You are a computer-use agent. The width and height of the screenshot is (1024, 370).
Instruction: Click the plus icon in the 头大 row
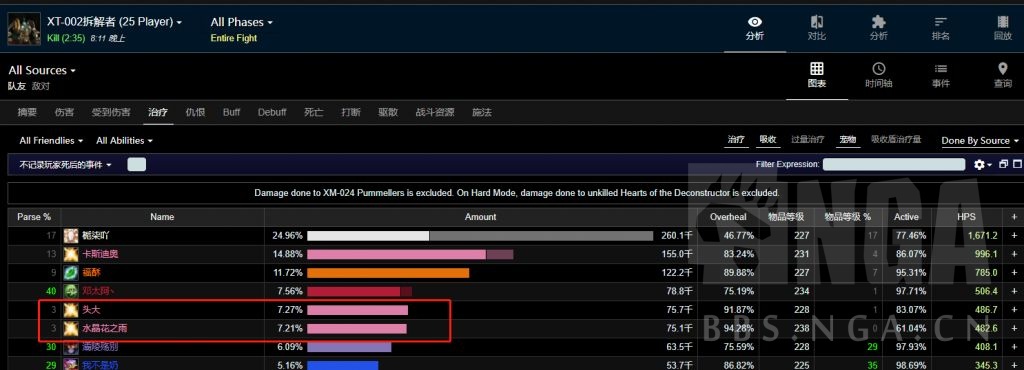(x=1014, y=310)
